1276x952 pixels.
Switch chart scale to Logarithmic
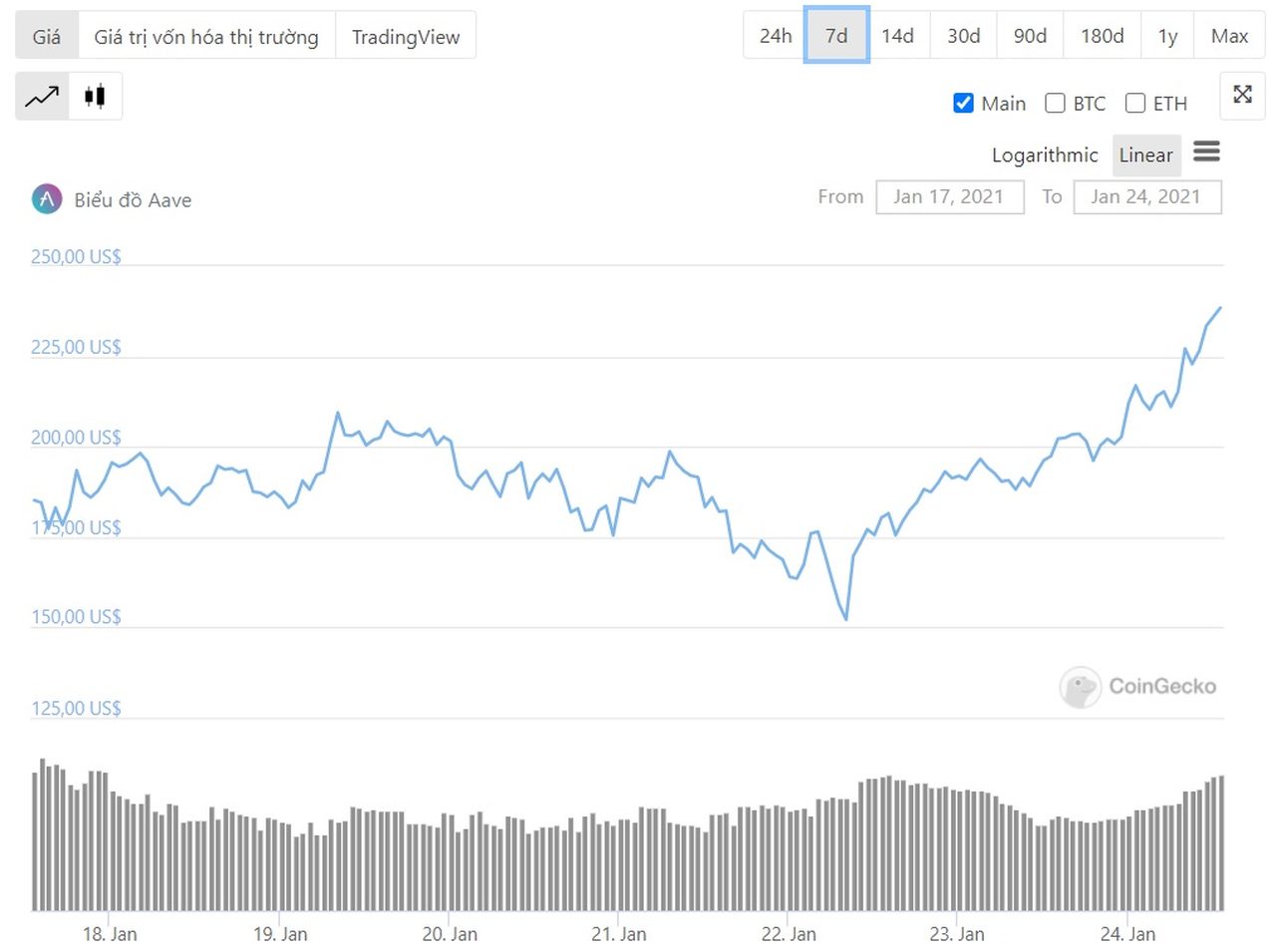[x=1045, y=155]
